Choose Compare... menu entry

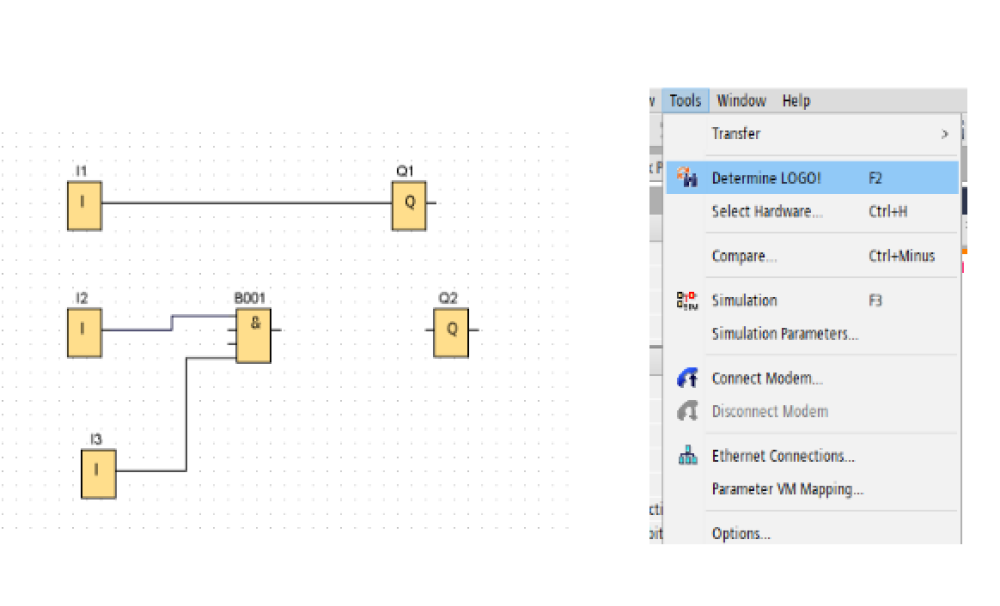tap(812, 256)
